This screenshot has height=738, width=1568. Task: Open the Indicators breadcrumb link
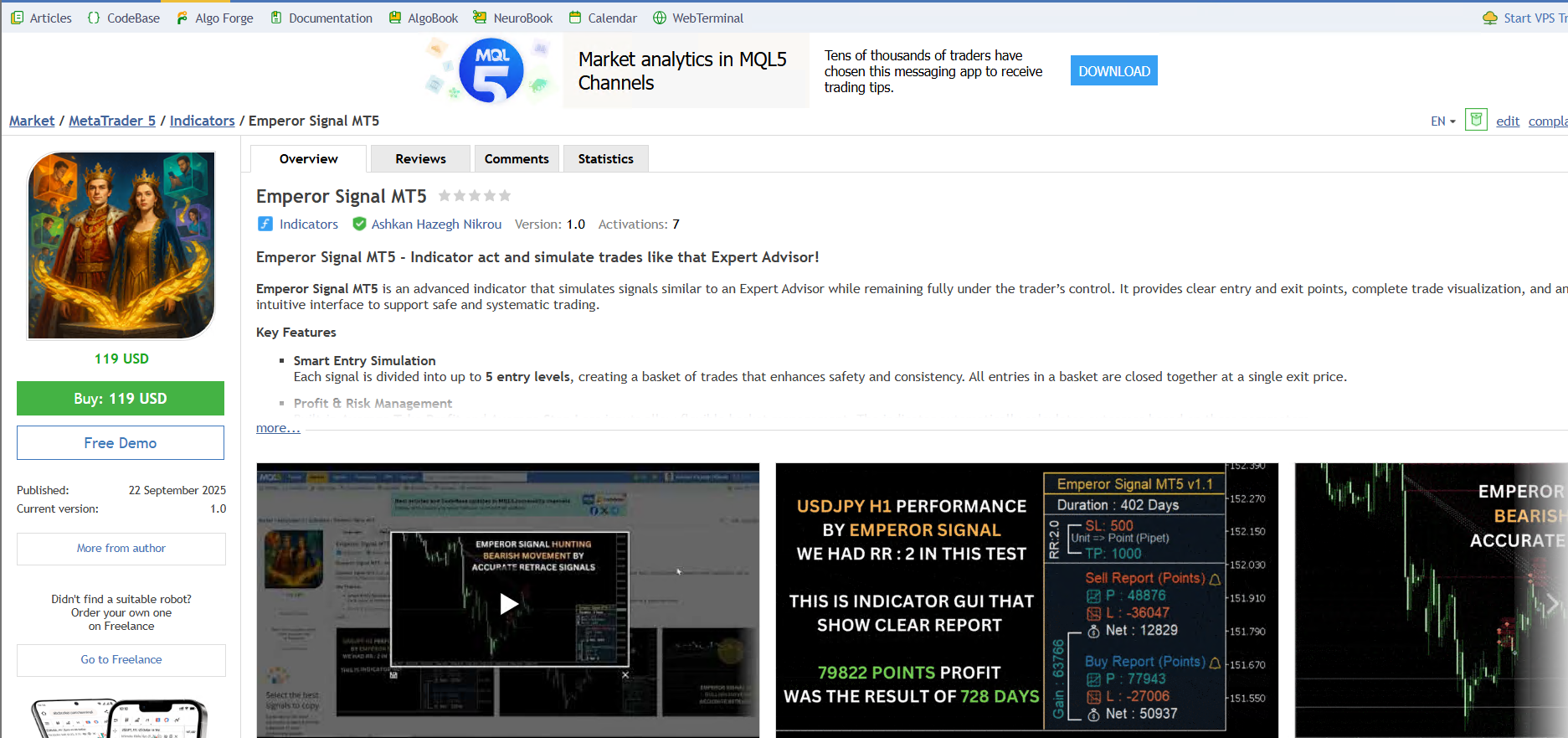pos(203,121)
